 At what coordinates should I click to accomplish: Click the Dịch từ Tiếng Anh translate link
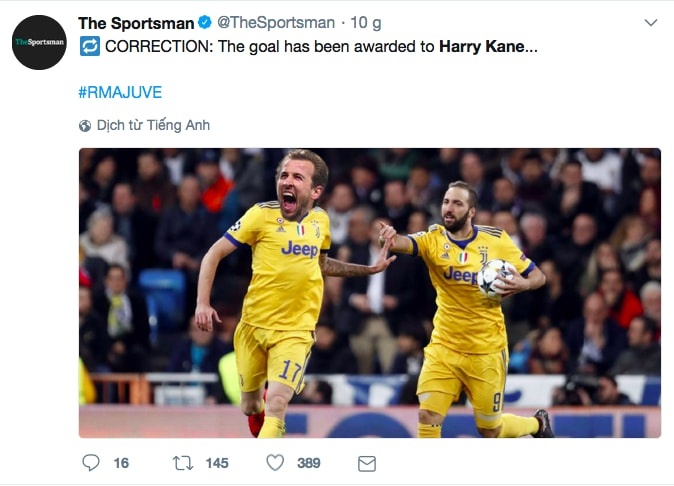pos(153,126)
